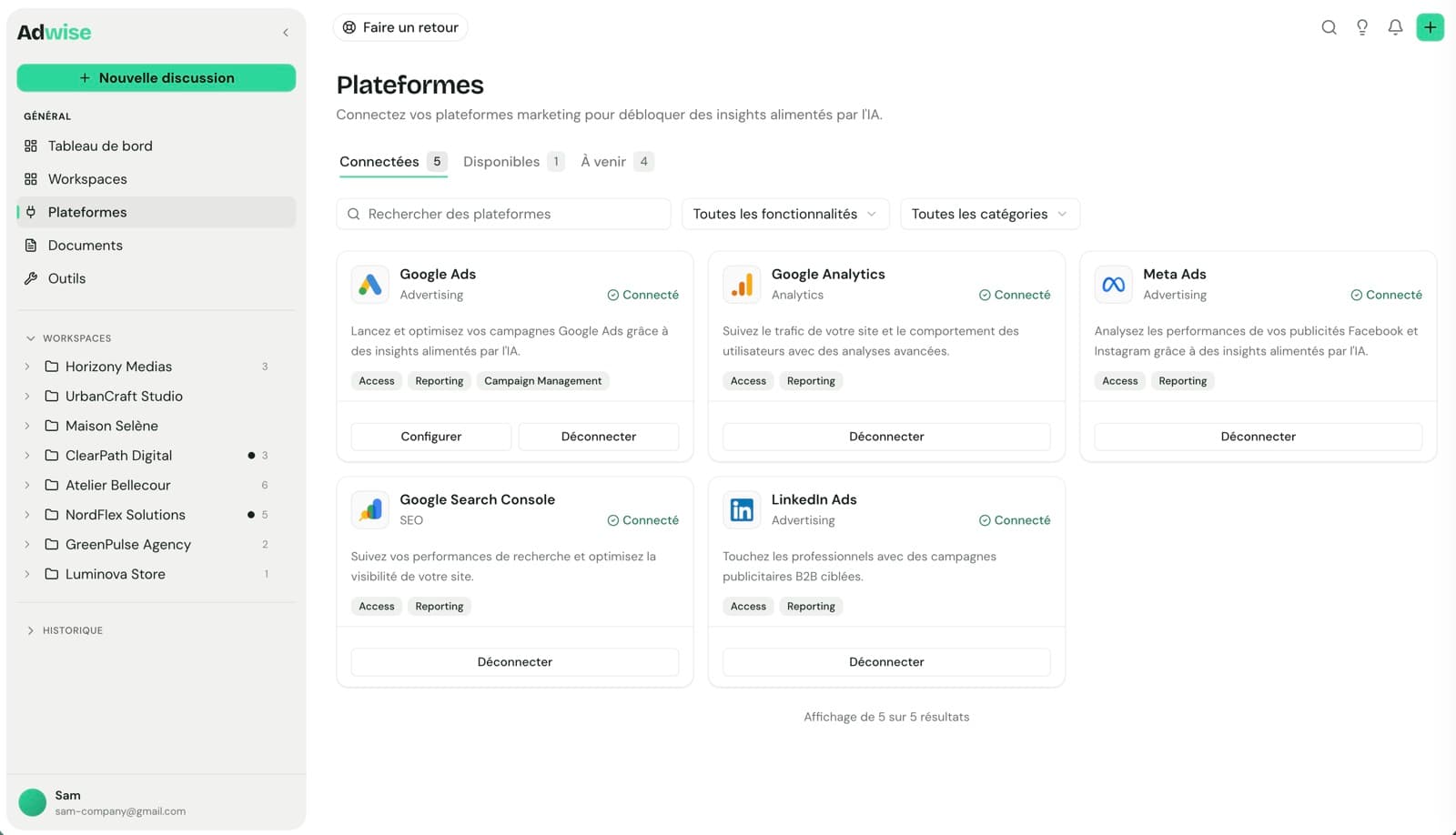
Task: Click the lightbulb tips icon
Action: [1362, 27]
